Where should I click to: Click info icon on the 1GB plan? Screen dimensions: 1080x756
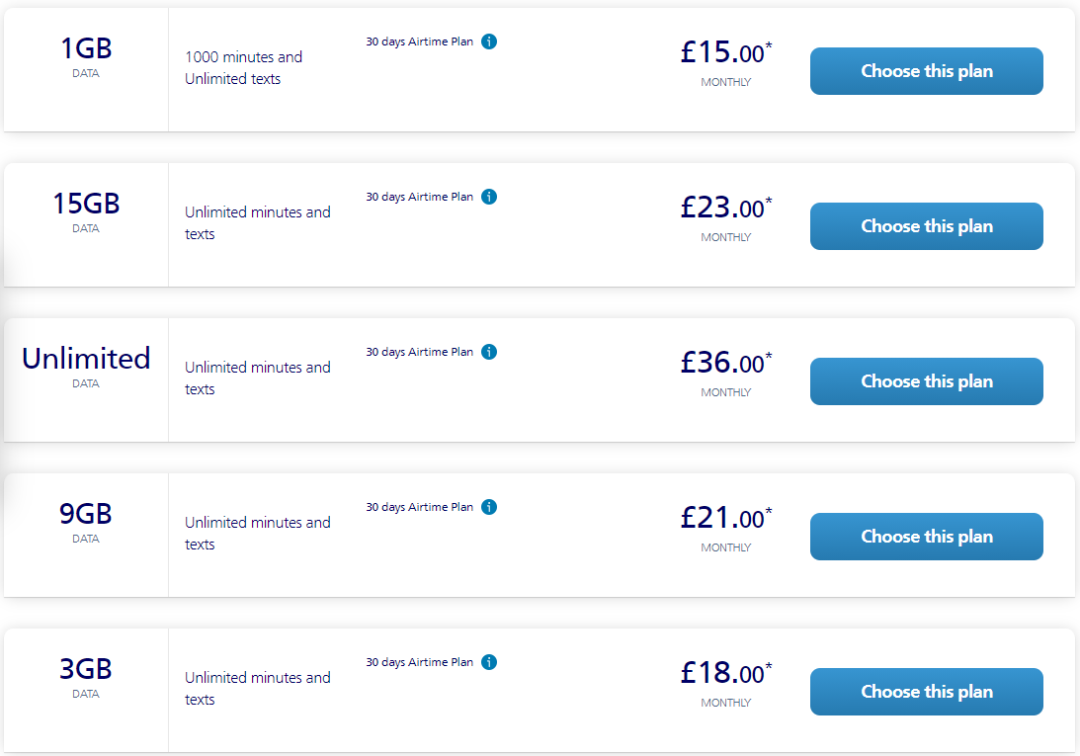[489, 42]
